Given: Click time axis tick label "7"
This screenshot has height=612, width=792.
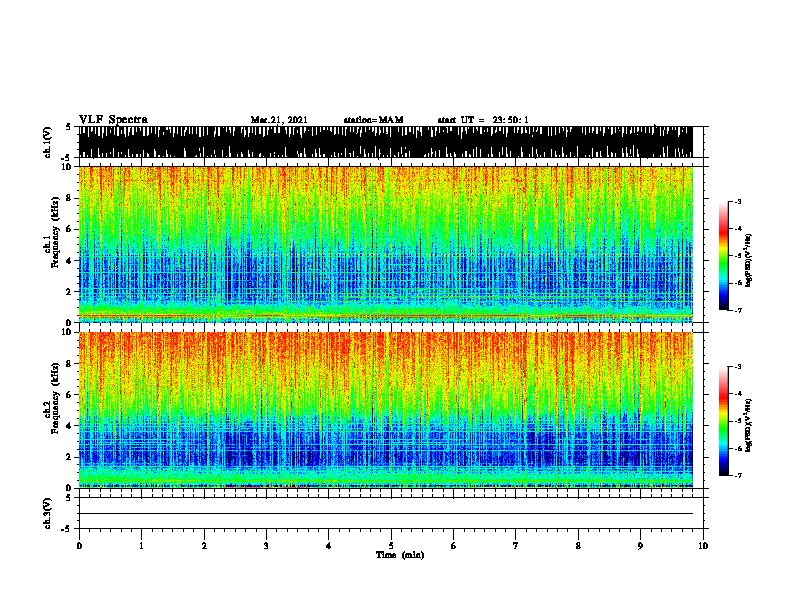Looking at the screenshot, I should (516, 546).
